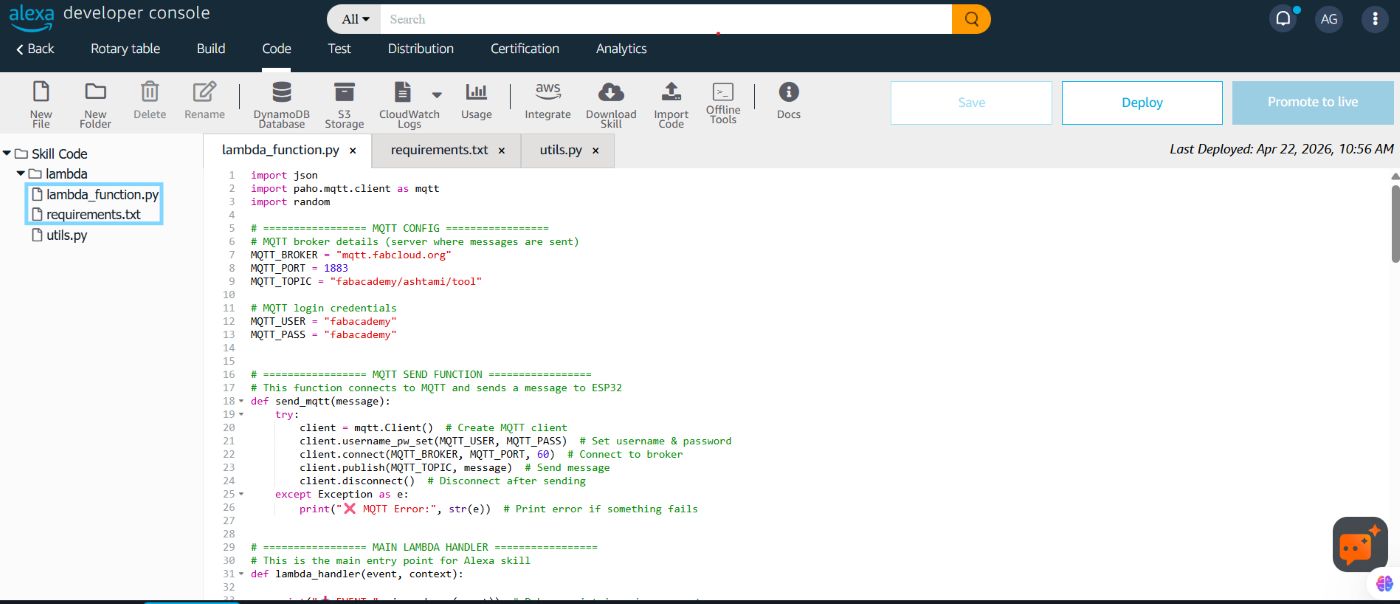Switch to lambda_function.py editor tab
This screenshot has width=1400, height=604.
pos(280,150)
